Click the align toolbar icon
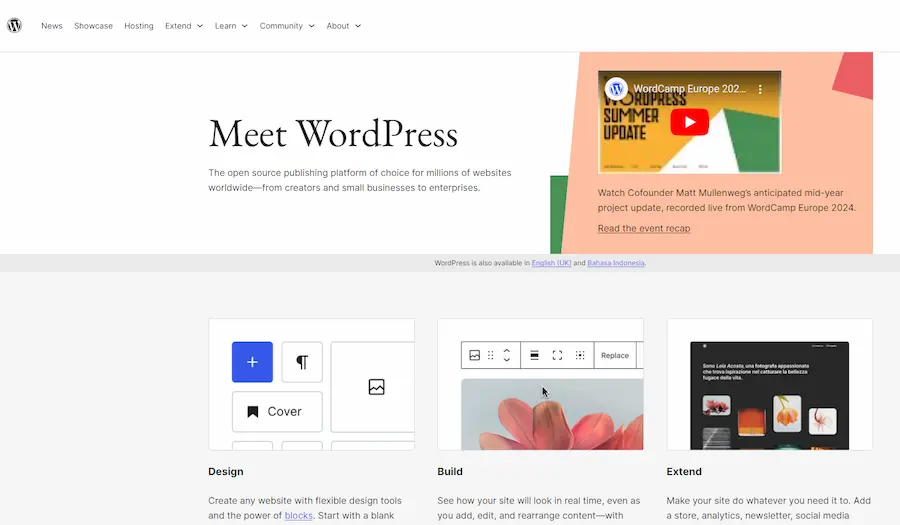Image resolution: width=900 pixels, height=525 pixels. [534, 355]
